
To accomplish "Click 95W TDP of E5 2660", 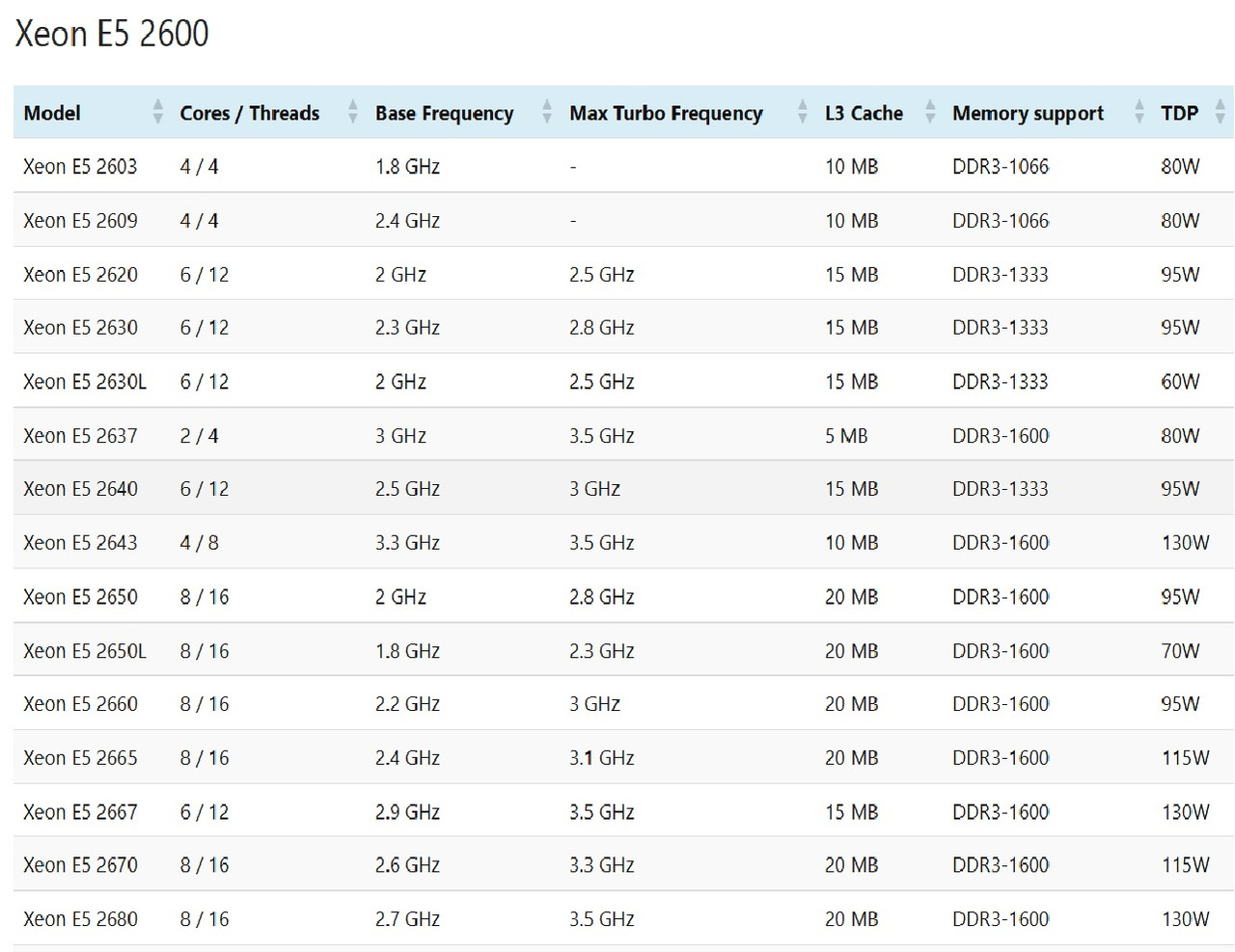I will point(1180,703).
